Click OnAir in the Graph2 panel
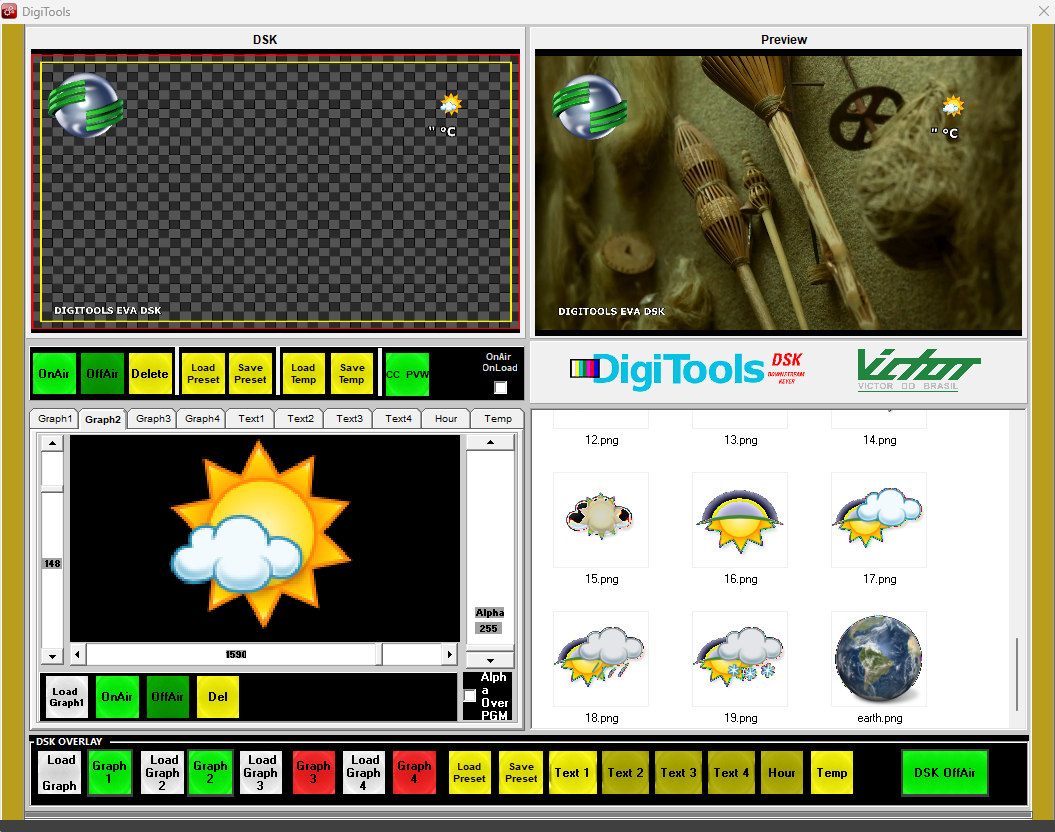The image size is (1055, 832). (117, 697)
